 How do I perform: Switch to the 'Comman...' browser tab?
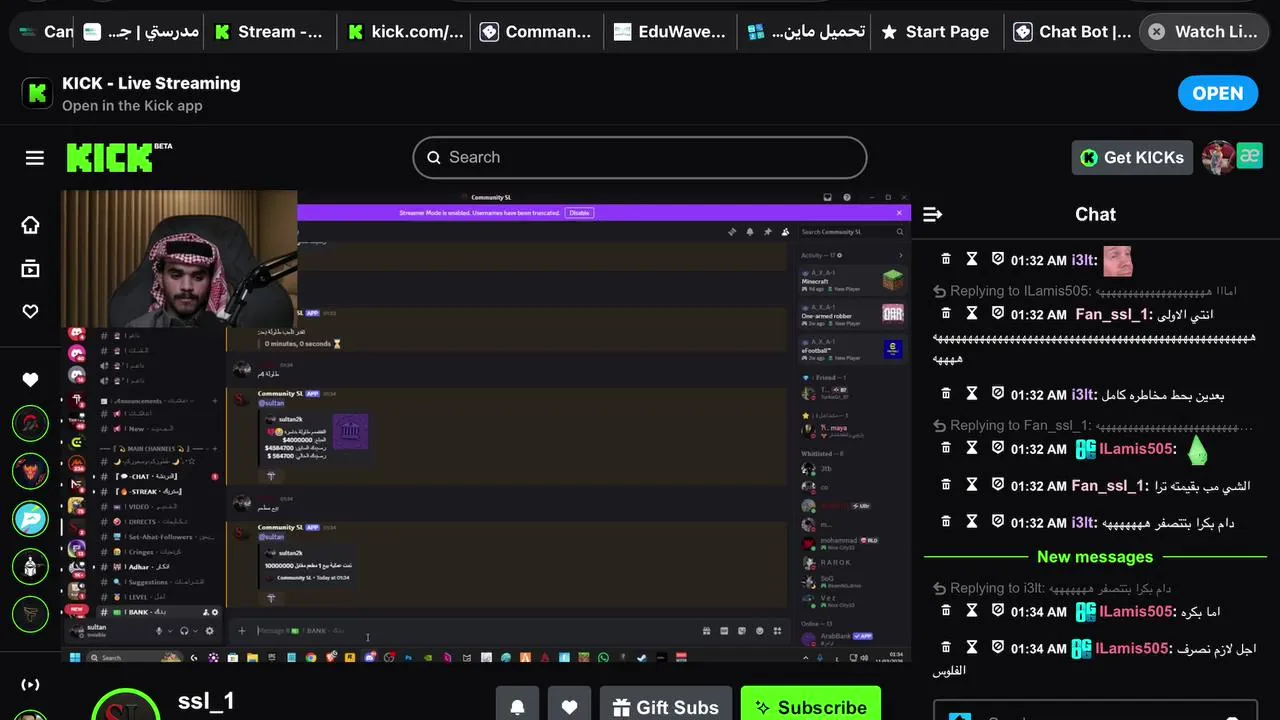pyautogui.click(x=537, y=32)
